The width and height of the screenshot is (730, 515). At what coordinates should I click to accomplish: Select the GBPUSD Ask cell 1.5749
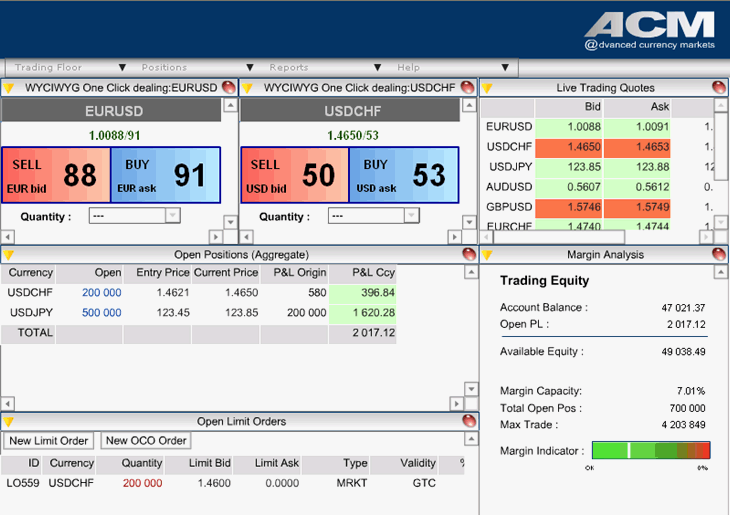[637, 207]
